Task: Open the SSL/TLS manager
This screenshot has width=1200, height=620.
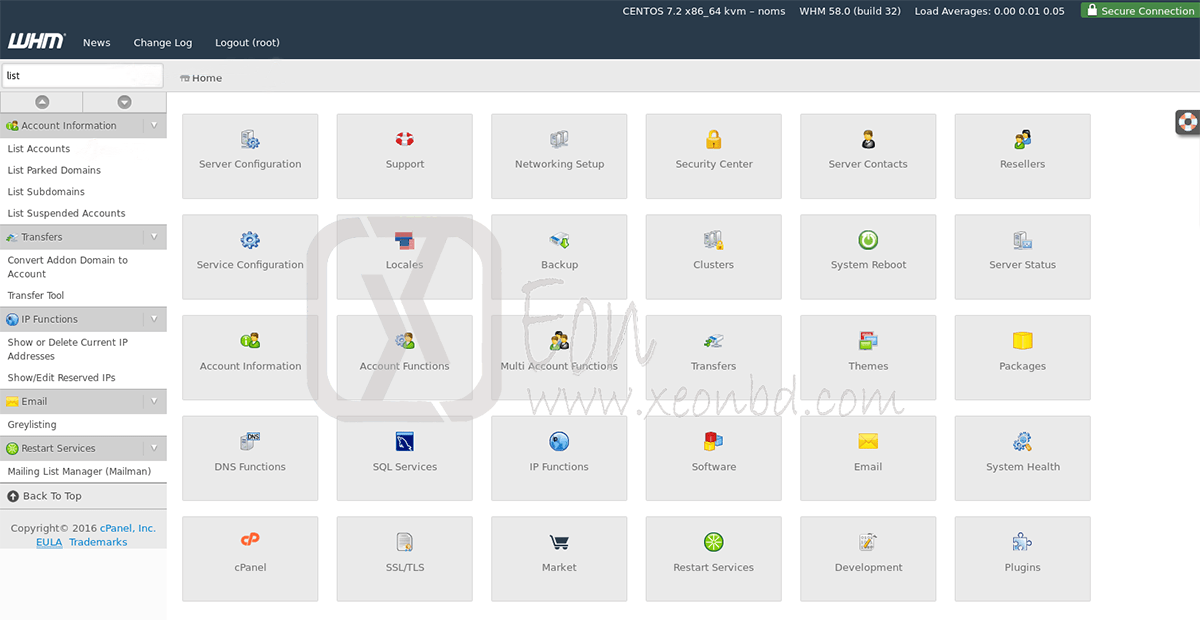Action: tap(404, 559)
